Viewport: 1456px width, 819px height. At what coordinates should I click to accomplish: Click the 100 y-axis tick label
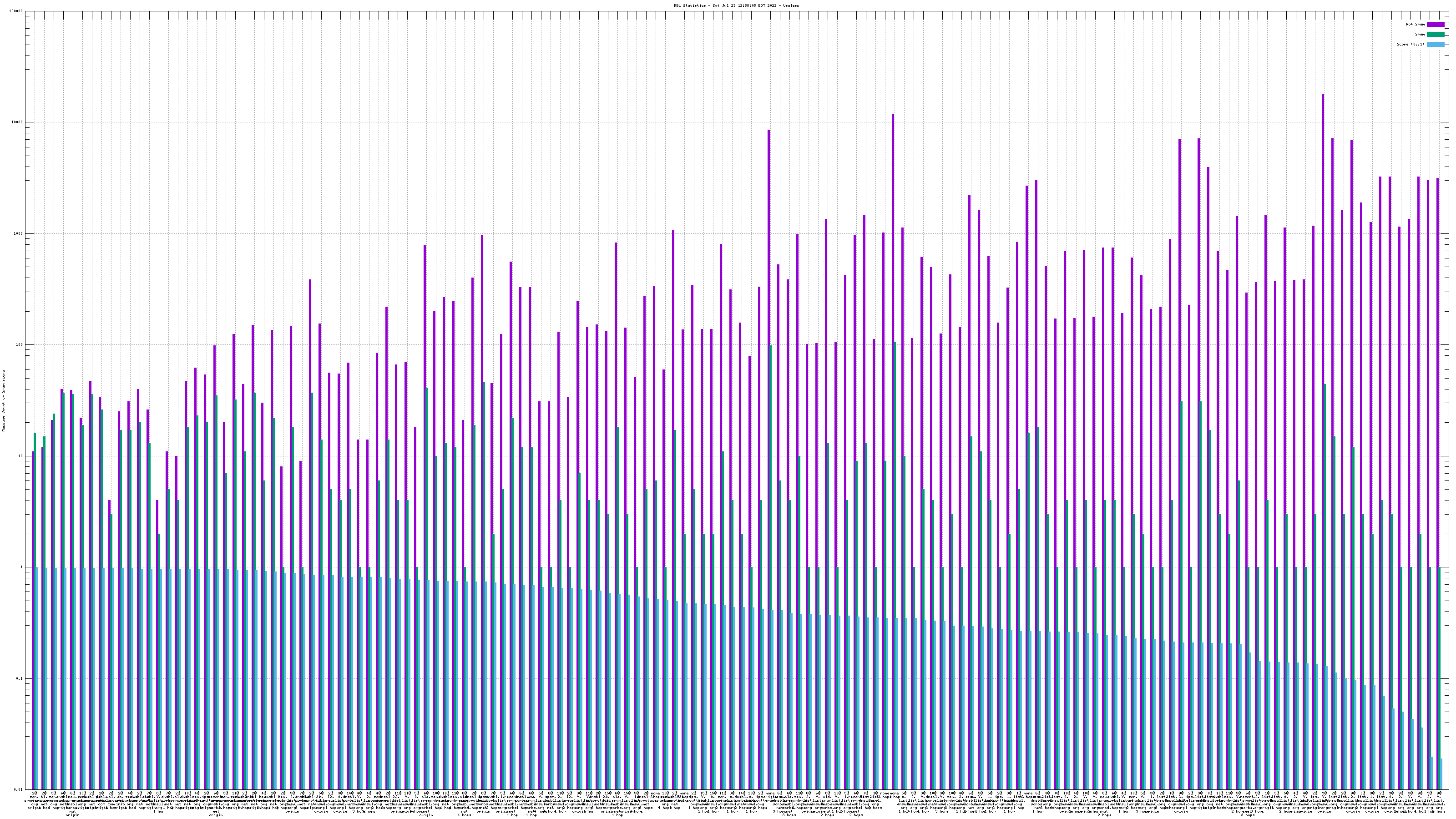20,345
